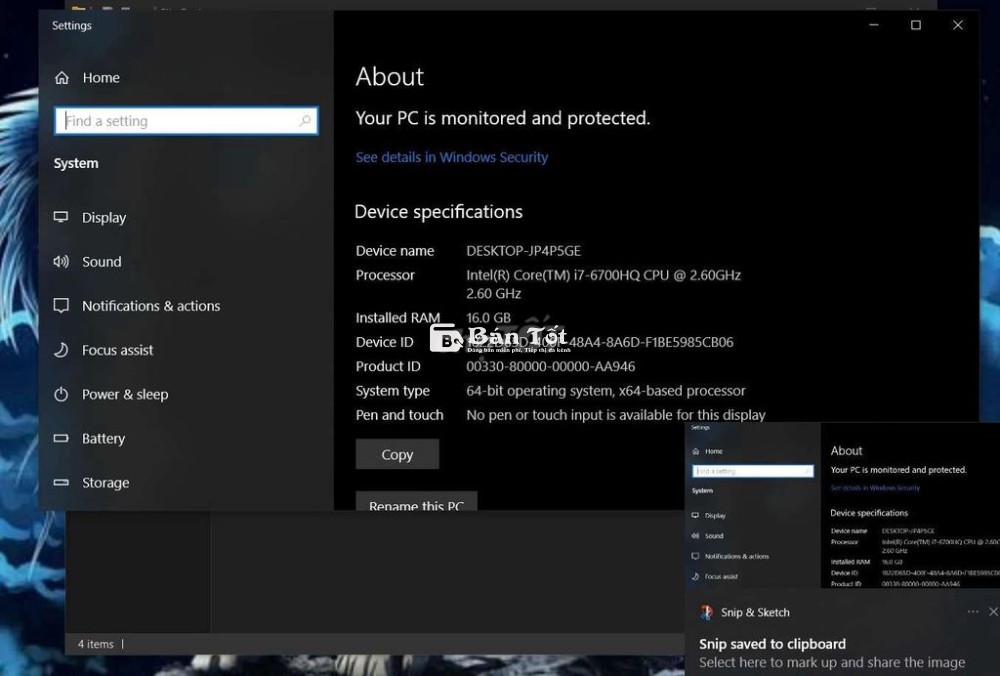Screen dimensions: 1000x676
Task: Click the "Device ID" label
Action: [x=385, y=342]
